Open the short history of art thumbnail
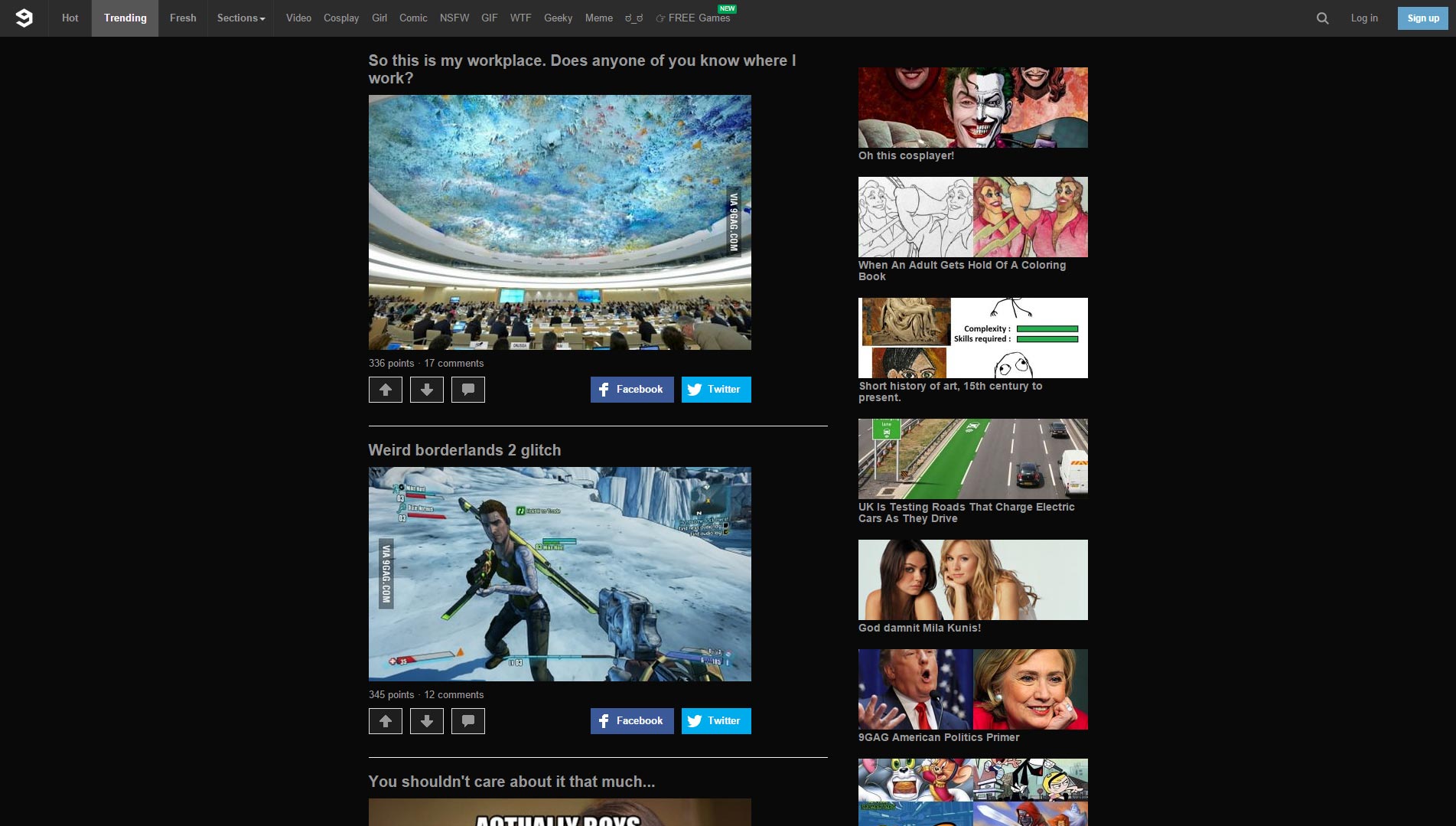The width and height of the screenshot is (1456, 826). 973,338
